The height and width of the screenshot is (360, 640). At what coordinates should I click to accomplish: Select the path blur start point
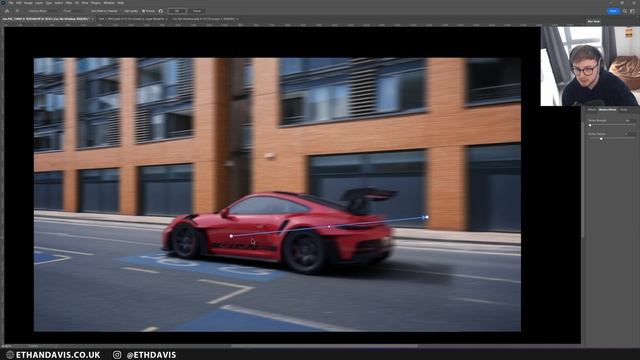(x=231, y=236)
